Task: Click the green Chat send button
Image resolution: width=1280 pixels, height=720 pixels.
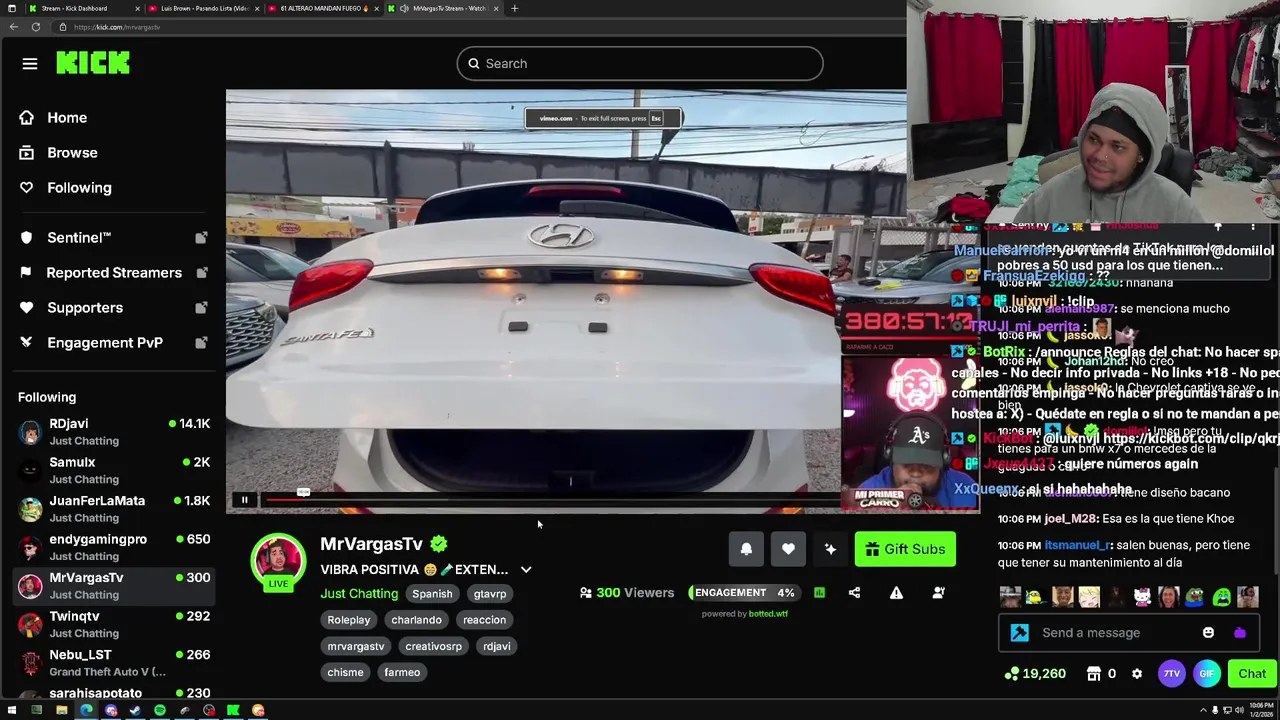Action: click(1252, 674)
